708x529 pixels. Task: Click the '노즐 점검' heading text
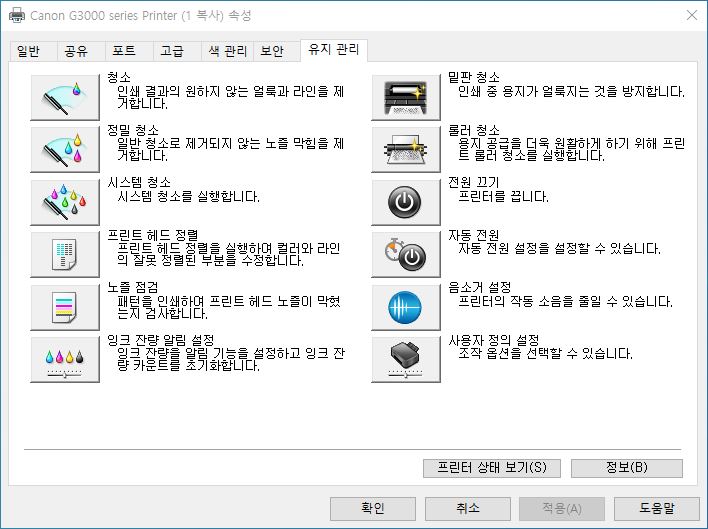[x=133, y=288]
